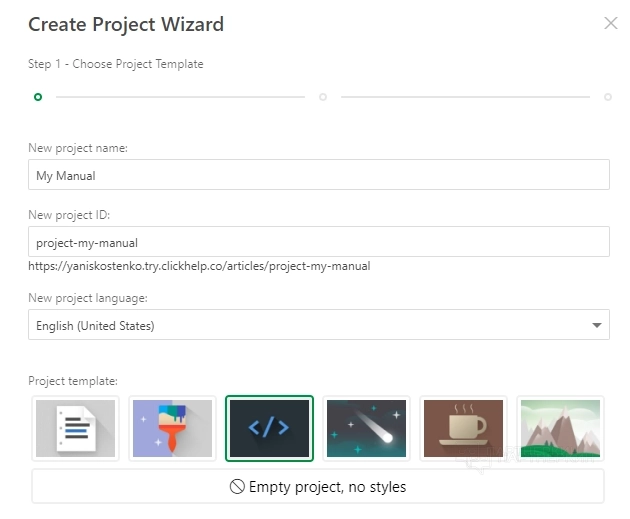The image size is (630, 519).
Task: Click the Project template label
Action: [73, 381]
